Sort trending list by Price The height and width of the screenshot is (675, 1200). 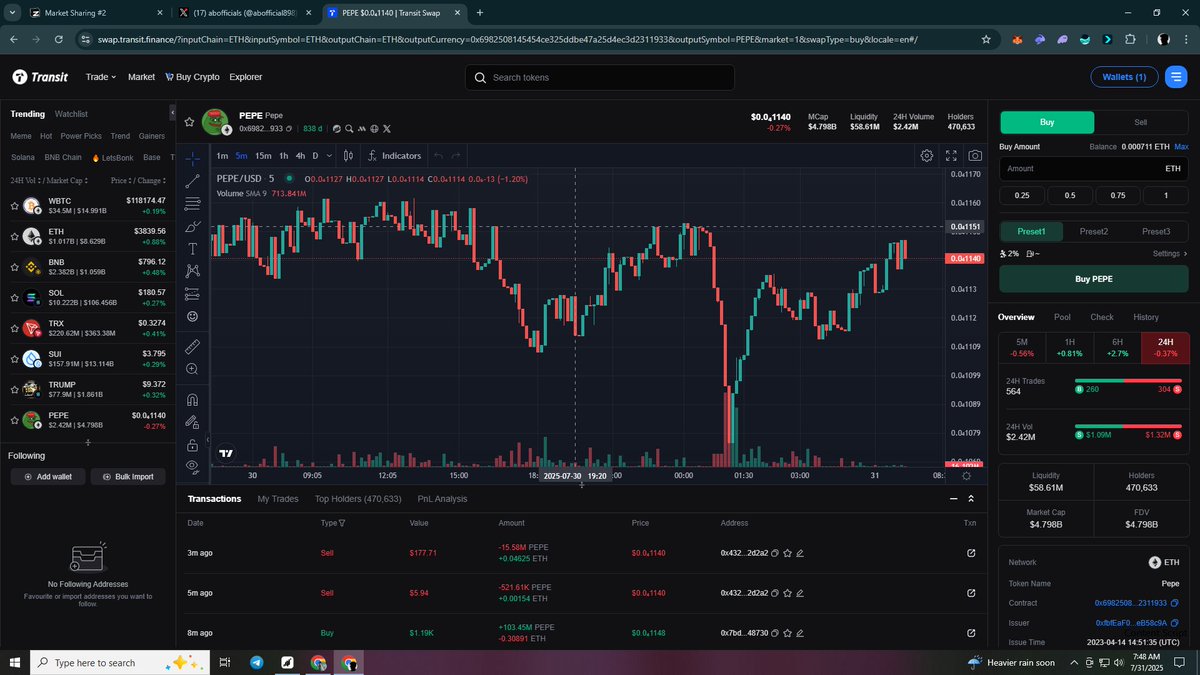[x=122, y=180]
